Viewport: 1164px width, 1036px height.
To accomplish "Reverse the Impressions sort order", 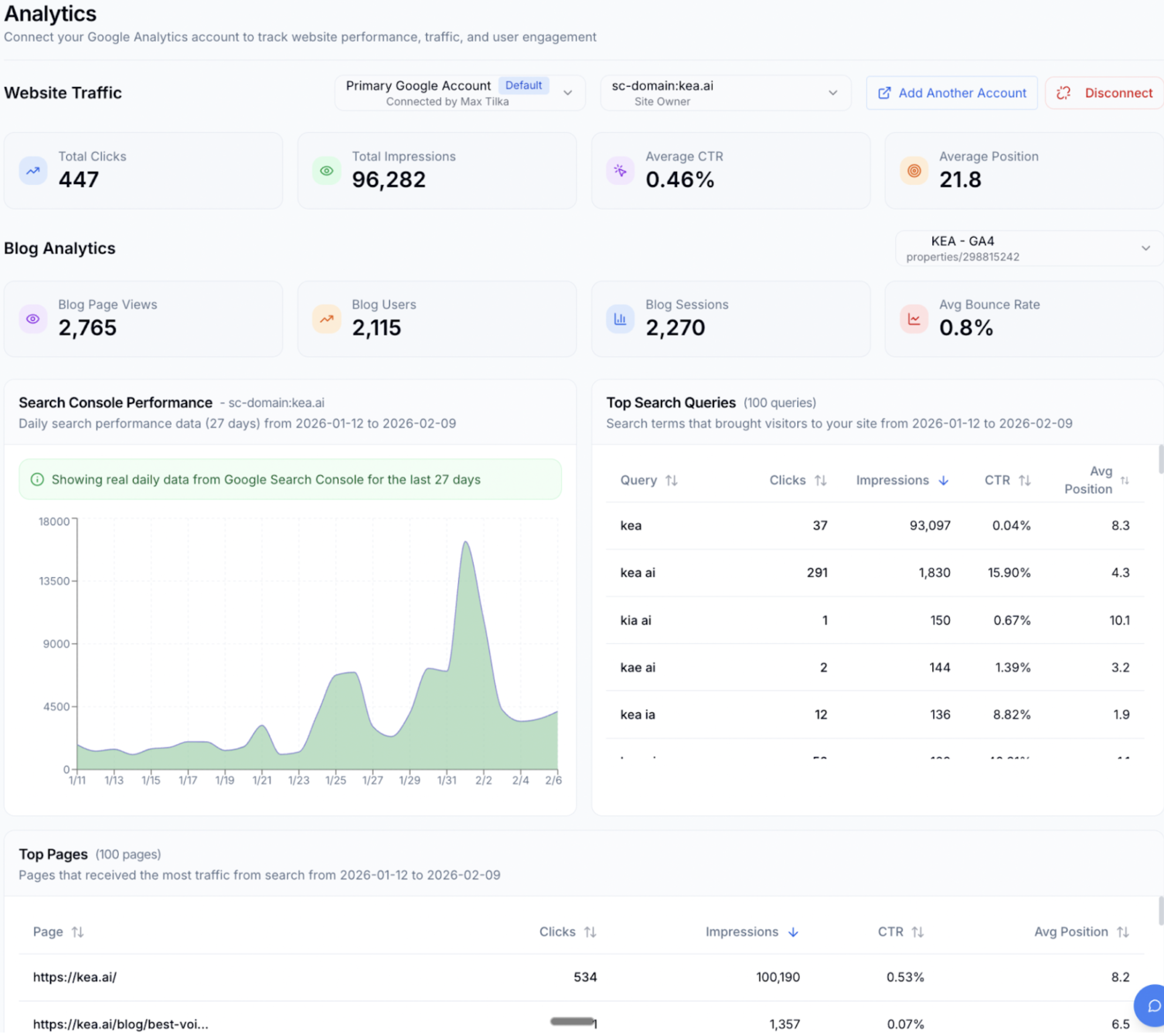I will [x=944, y=480].
